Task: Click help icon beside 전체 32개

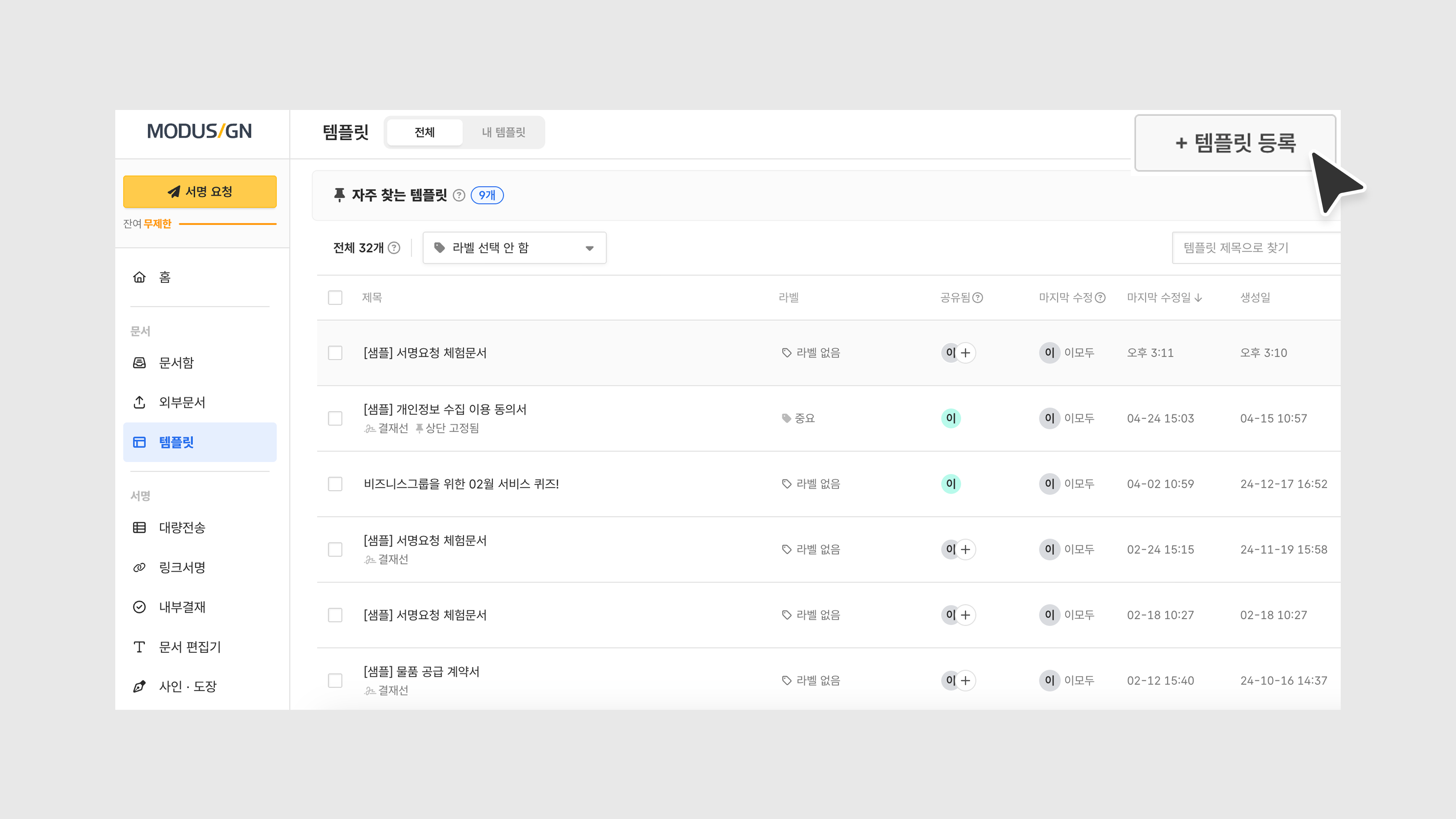Action: click(x=394, y=248)
